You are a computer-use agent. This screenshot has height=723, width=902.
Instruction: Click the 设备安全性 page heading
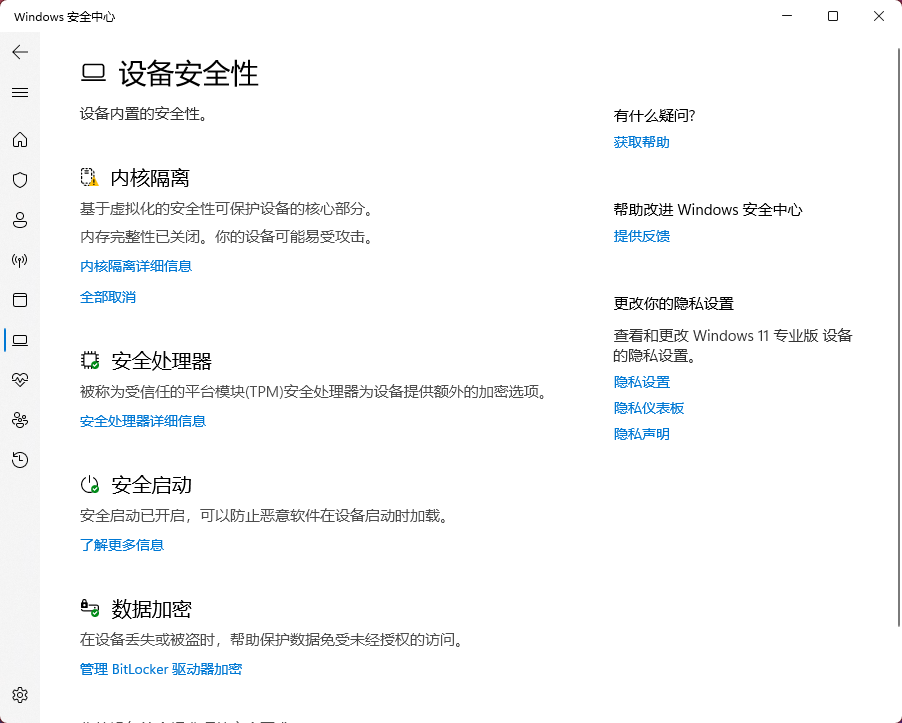click(x=189, y=74)
